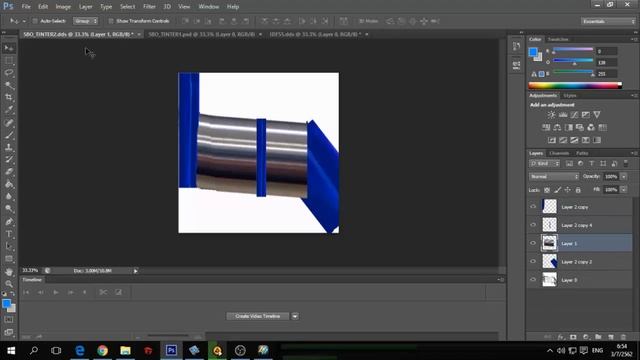Enable Show Transform Controls checkbox
The image size is (640, 360).
coord(111,21)
